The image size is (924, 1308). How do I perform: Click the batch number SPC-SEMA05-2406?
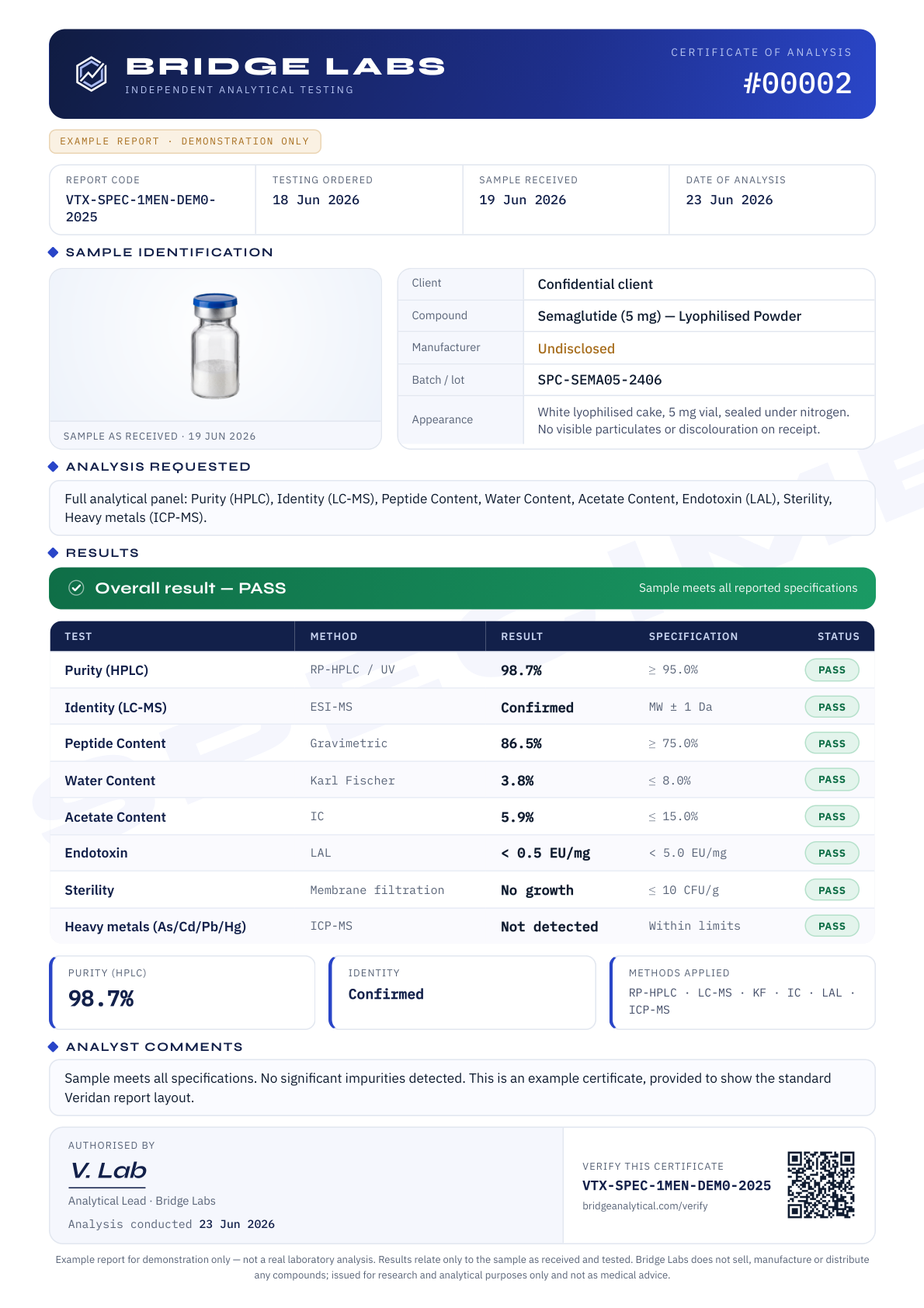599,380
